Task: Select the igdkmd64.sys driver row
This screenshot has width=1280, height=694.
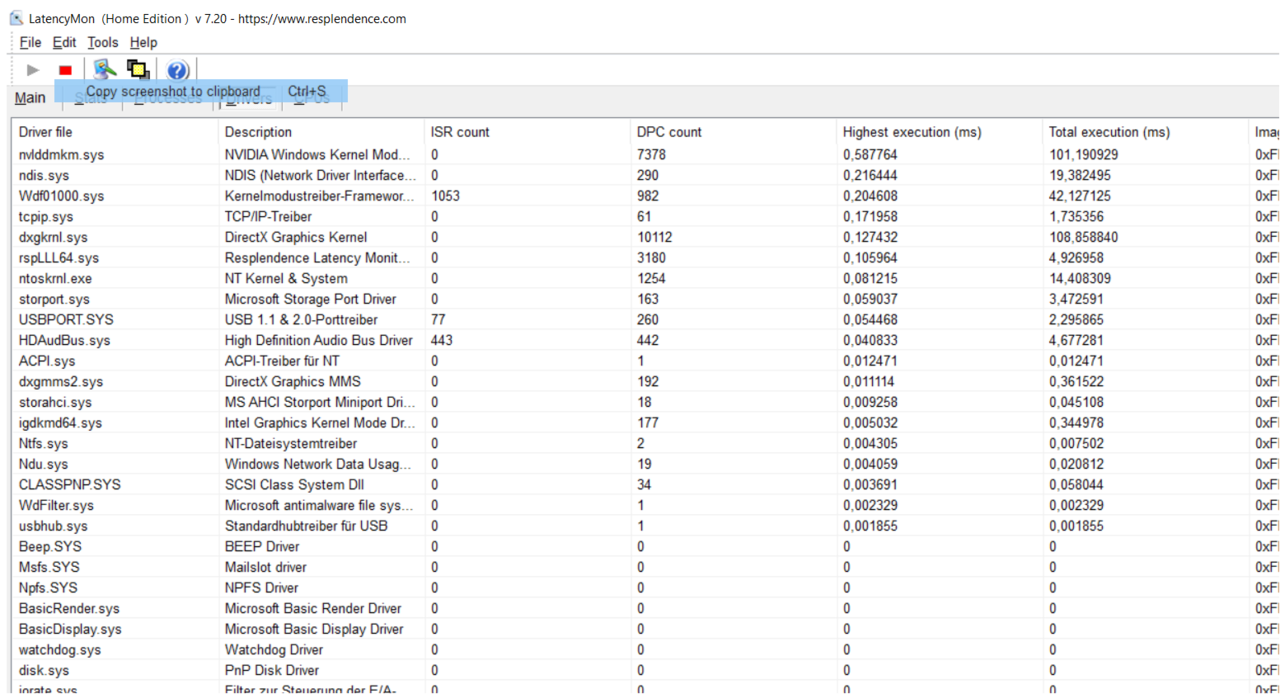Action: (x=645, y=423)
